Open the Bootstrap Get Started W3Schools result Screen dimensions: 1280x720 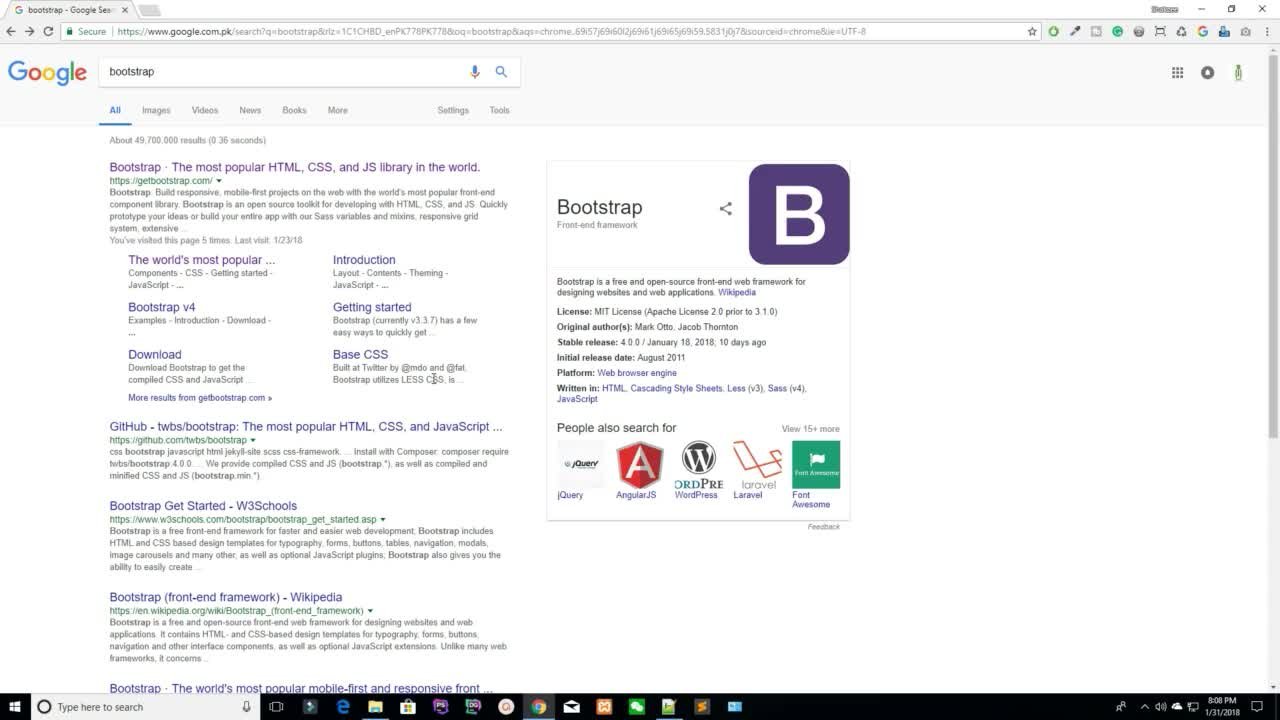tap(203, 506)
